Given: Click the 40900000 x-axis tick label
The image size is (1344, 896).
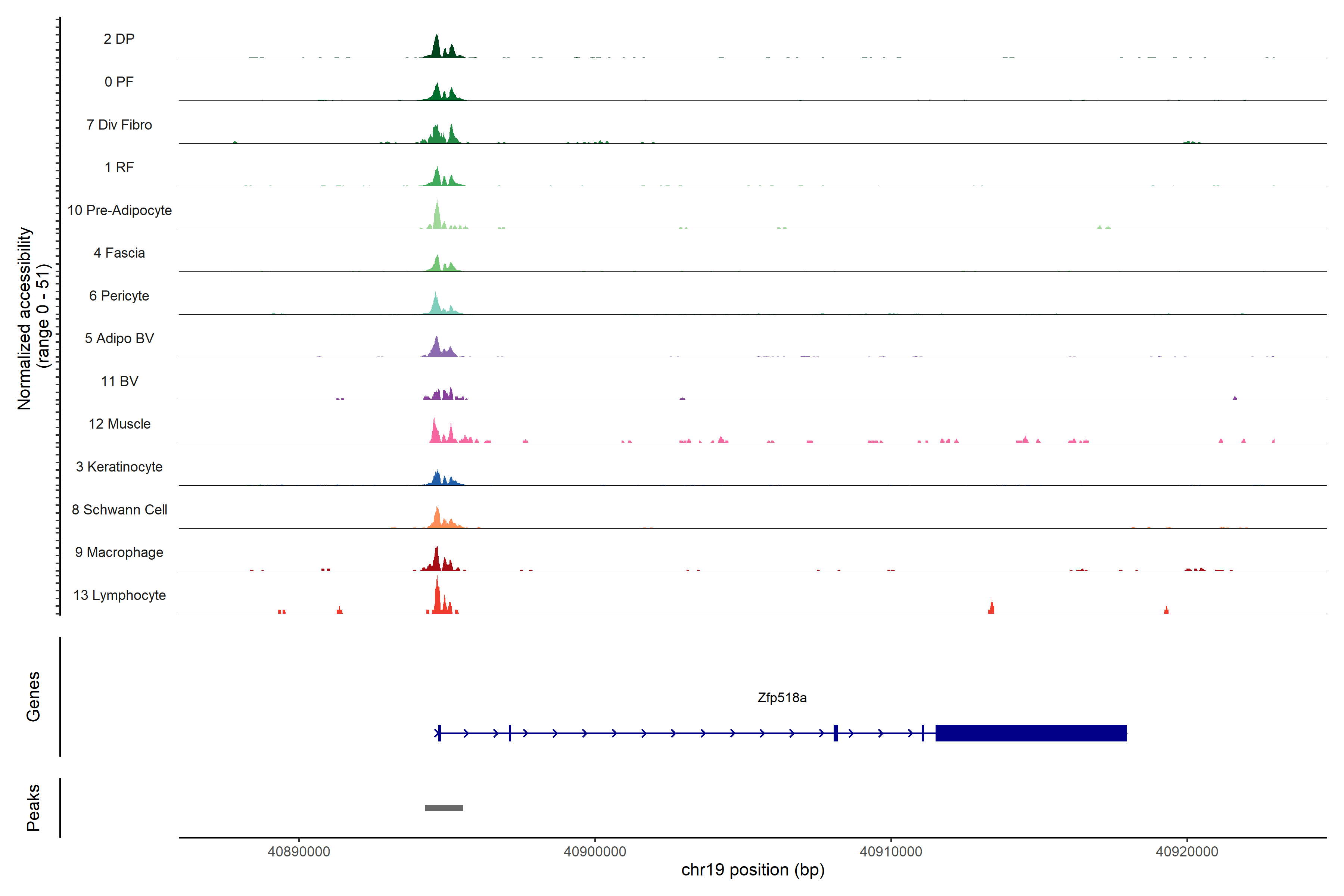Looking at the screenshot, I should pos(594,852).
